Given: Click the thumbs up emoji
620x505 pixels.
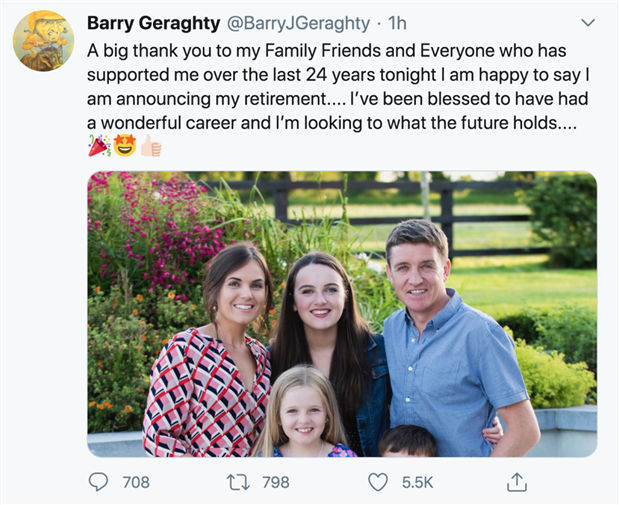Looking at the screenshot, I should [150, 147].
